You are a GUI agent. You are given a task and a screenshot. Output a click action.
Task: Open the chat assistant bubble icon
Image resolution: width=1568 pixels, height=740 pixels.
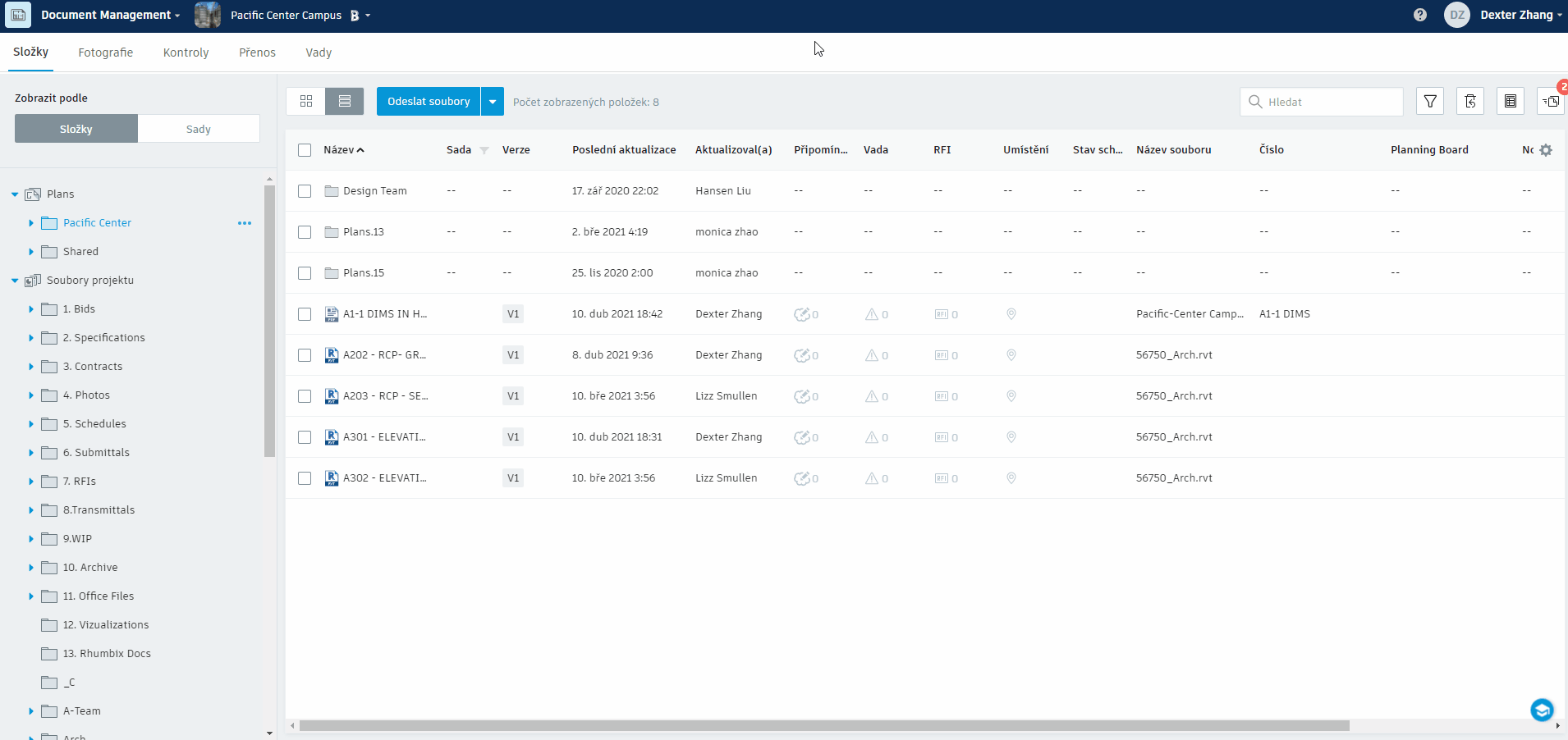pos(1542,710)
